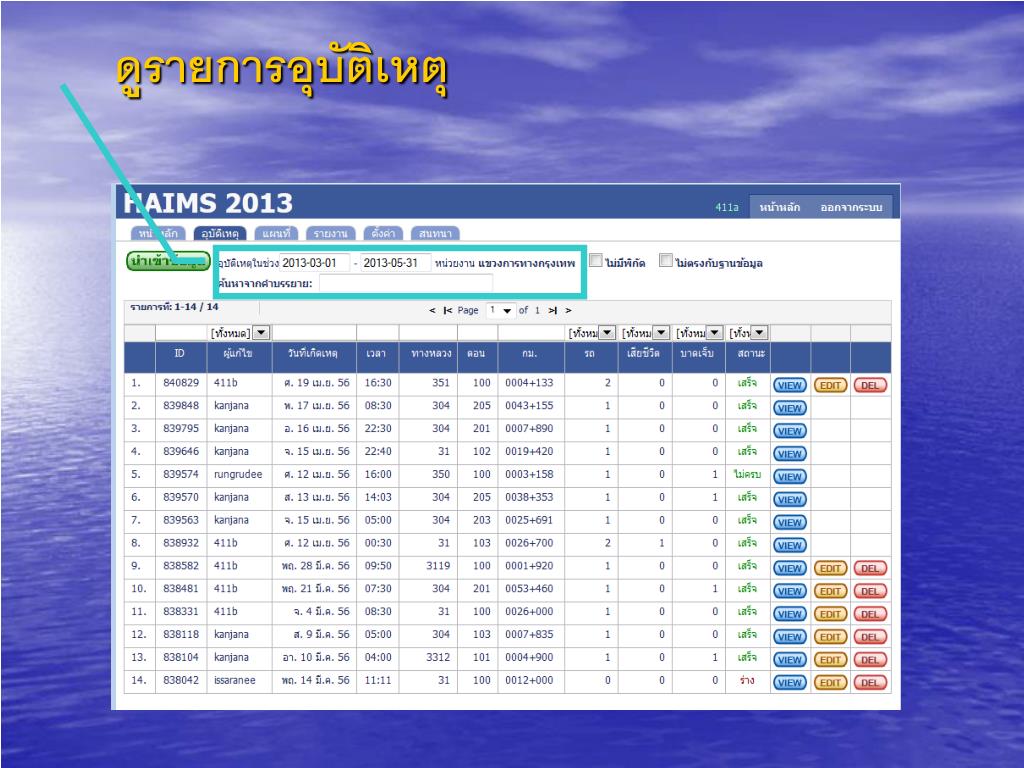This screenshot has height=768, width=1024.
Task: Click the description search input field
Action: (x=406, y=283)
